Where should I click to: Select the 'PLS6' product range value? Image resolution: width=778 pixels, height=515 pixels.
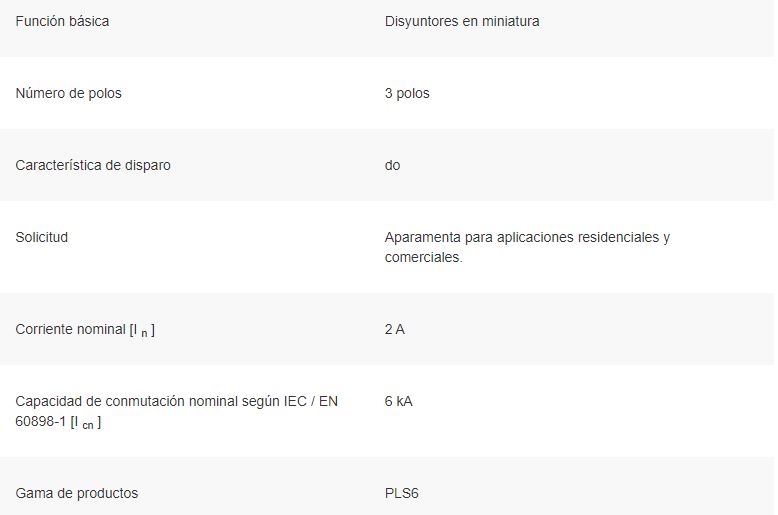coord(401,493)
